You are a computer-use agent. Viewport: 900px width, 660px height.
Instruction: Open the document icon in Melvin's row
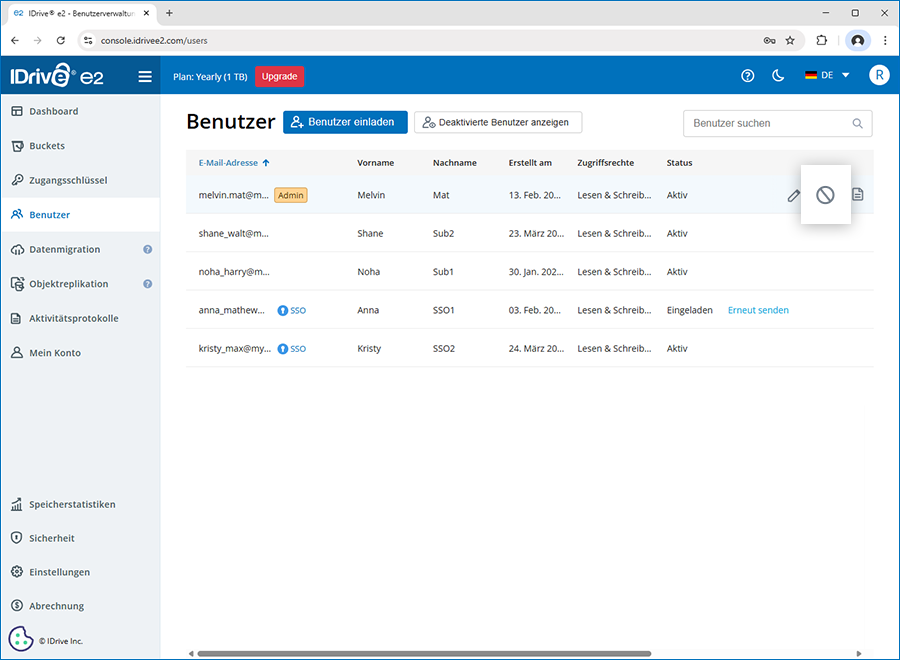click(857, 195)
